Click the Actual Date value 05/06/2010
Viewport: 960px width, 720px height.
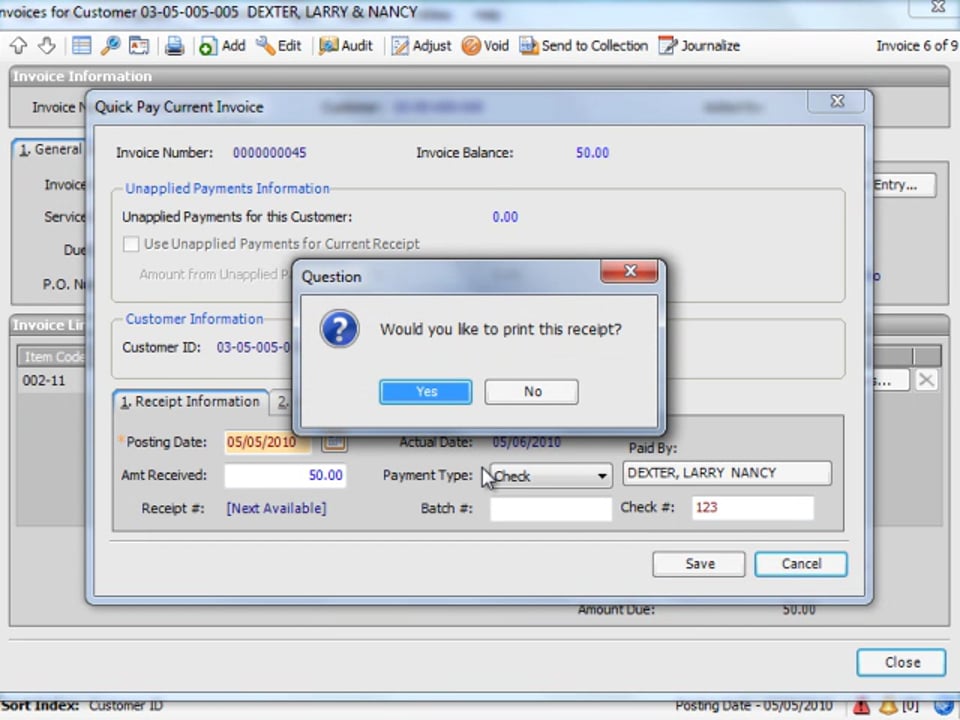pyautogui.click(x=526, y=442)
